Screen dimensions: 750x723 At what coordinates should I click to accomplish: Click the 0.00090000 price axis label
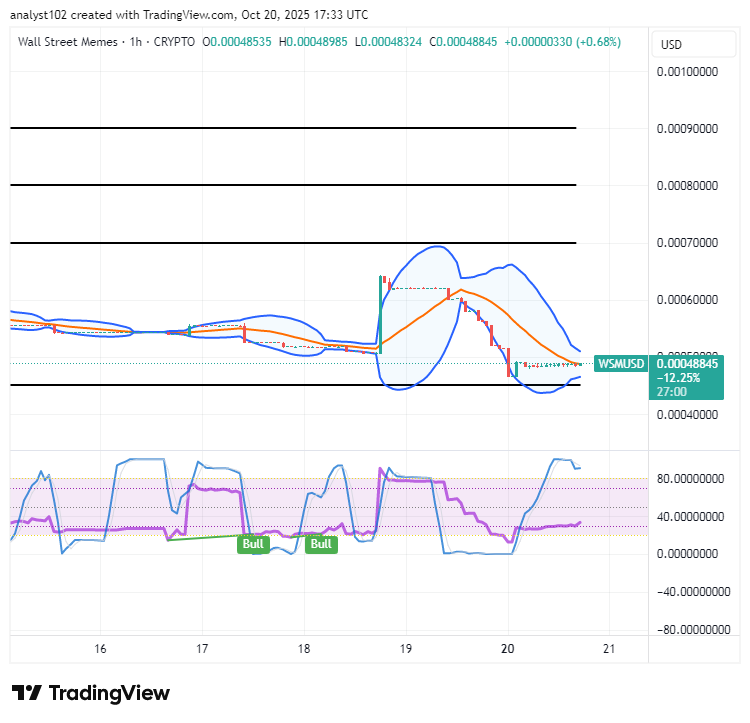pyautogui.click(x=687, y=129)
